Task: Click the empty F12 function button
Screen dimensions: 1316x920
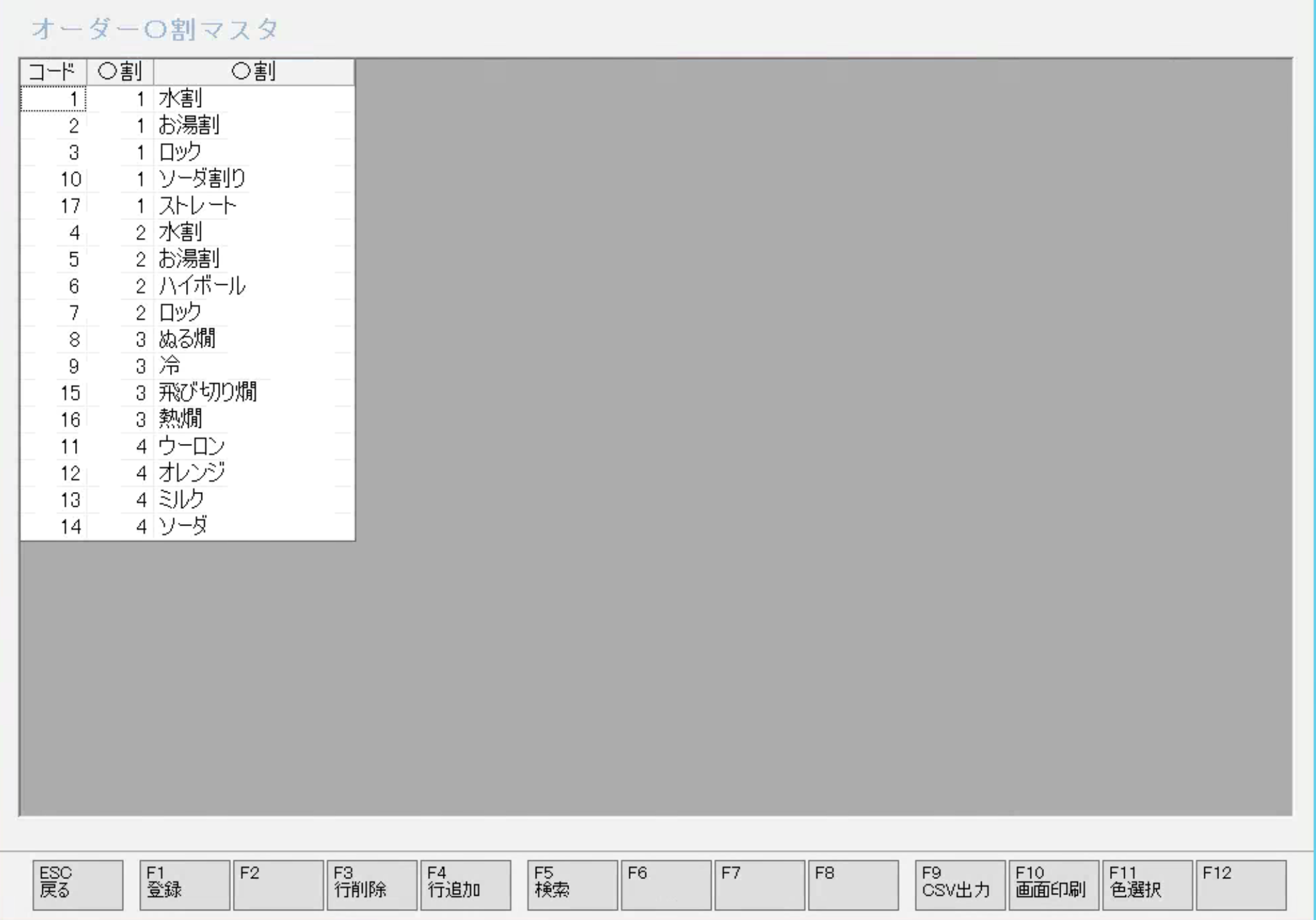Action: tap(1240, 884)
